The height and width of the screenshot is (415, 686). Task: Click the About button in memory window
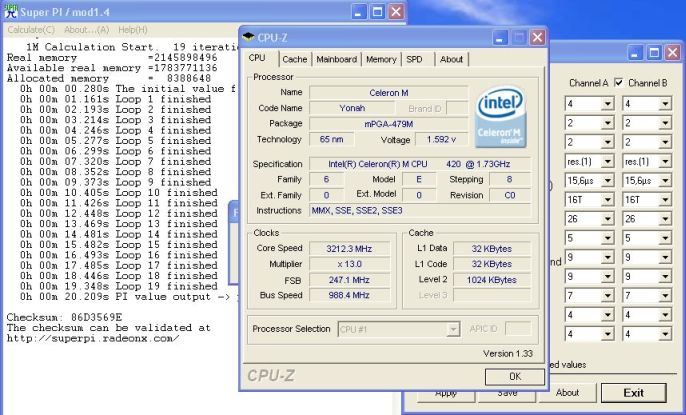567,393
